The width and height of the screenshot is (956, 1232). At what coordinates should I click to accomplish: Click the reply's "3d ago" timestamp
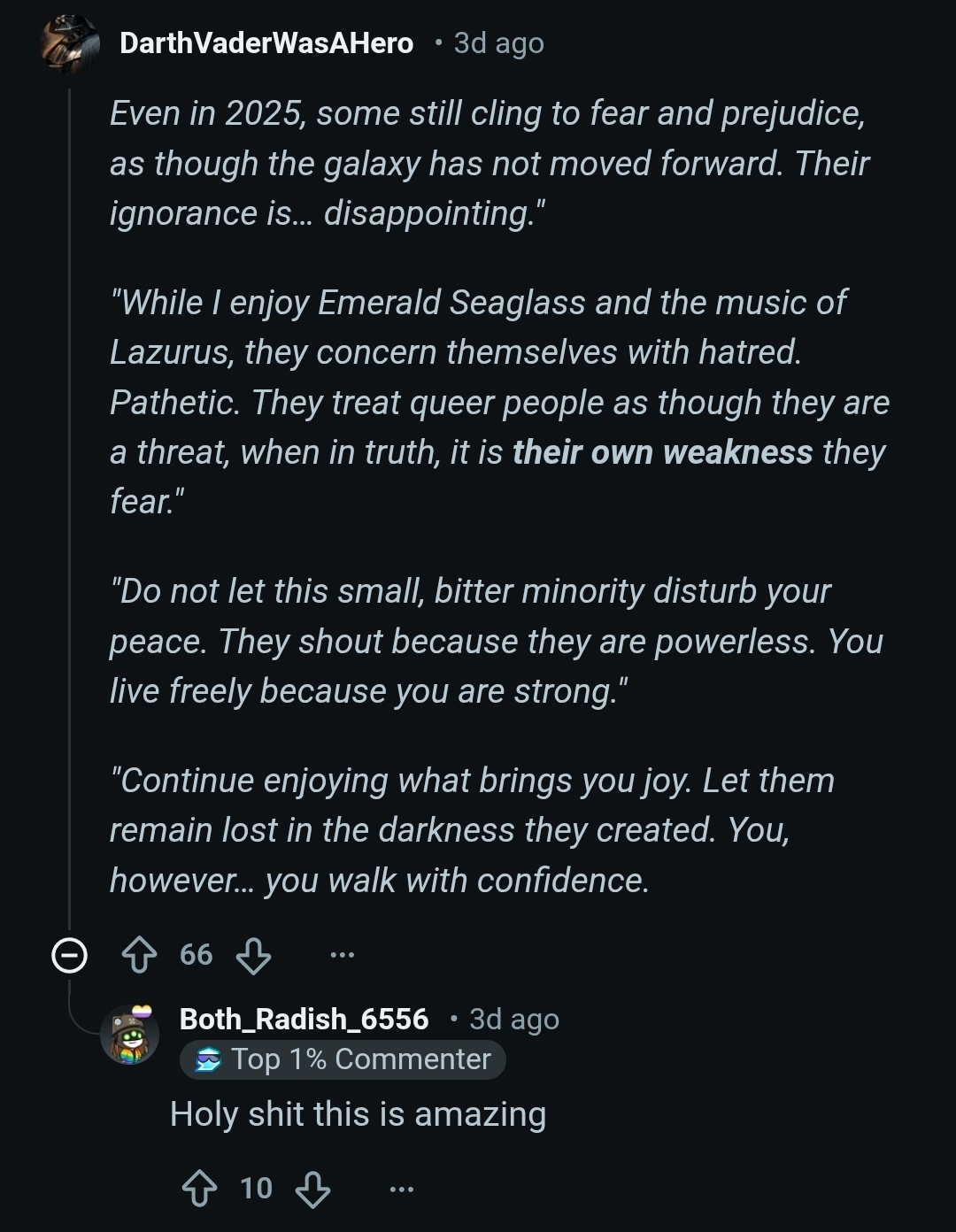pyautogui.click(x=513, y=1019)
